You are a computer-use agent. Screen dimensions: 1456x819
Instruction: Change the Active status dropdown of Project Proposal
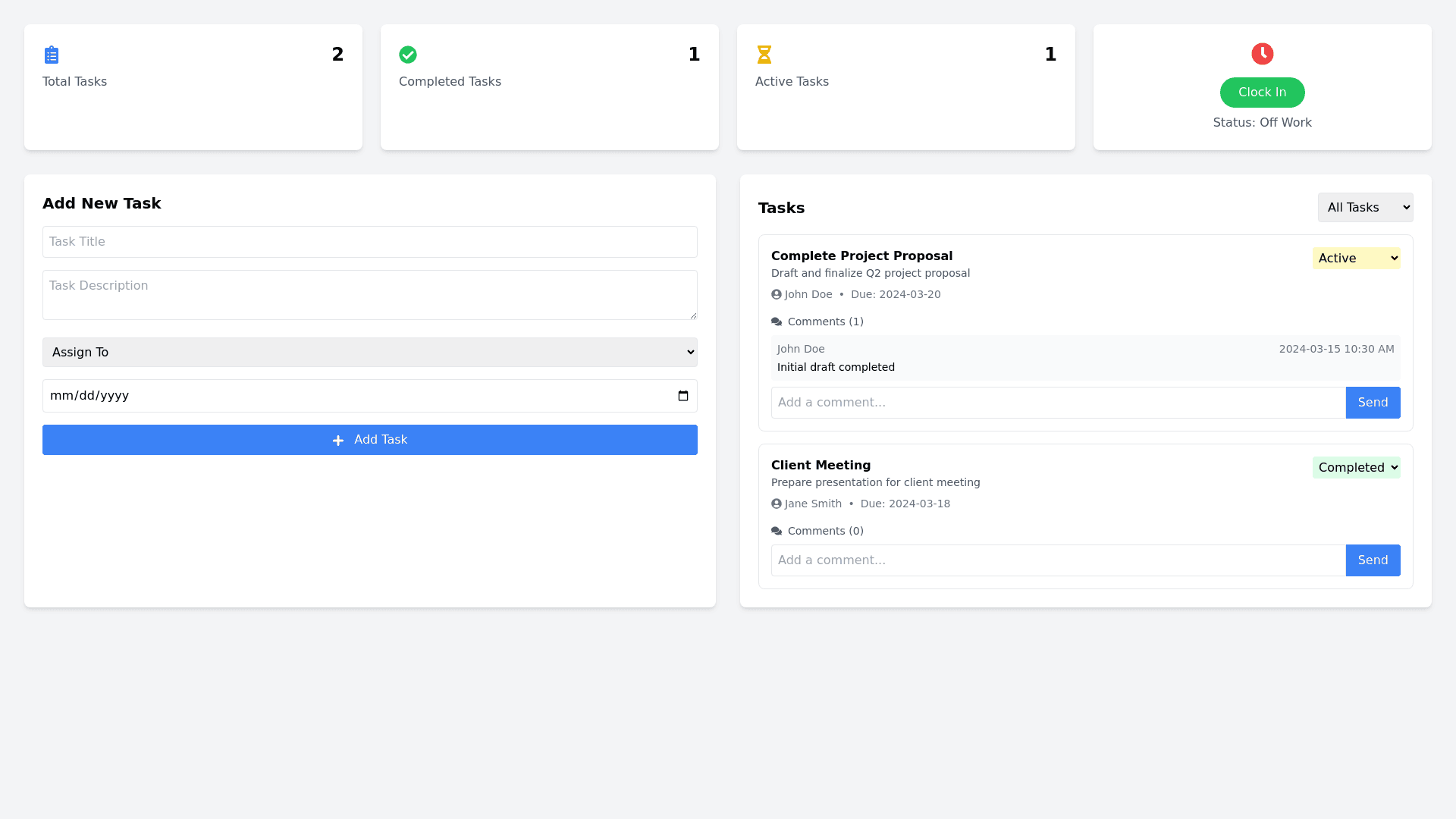pos(1356,259)
